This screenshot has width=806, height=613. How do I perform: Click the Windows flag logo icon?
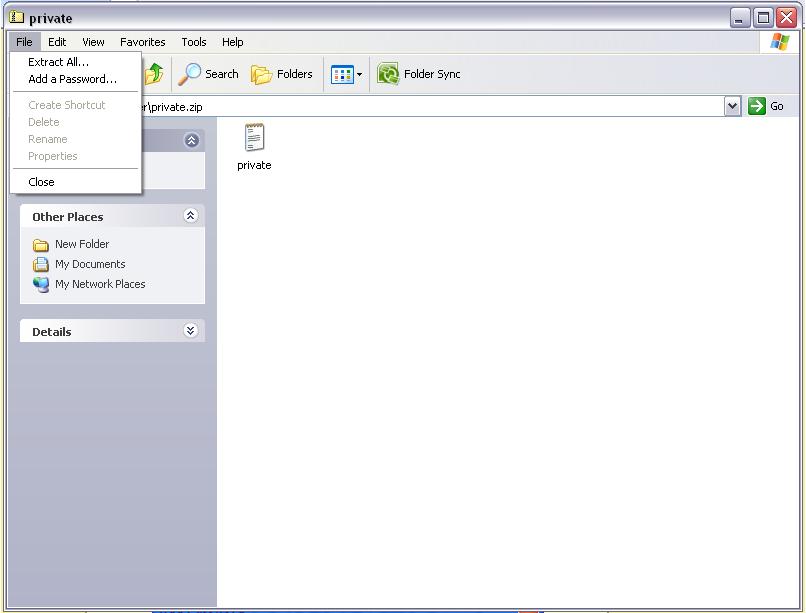tap(779, 42)
